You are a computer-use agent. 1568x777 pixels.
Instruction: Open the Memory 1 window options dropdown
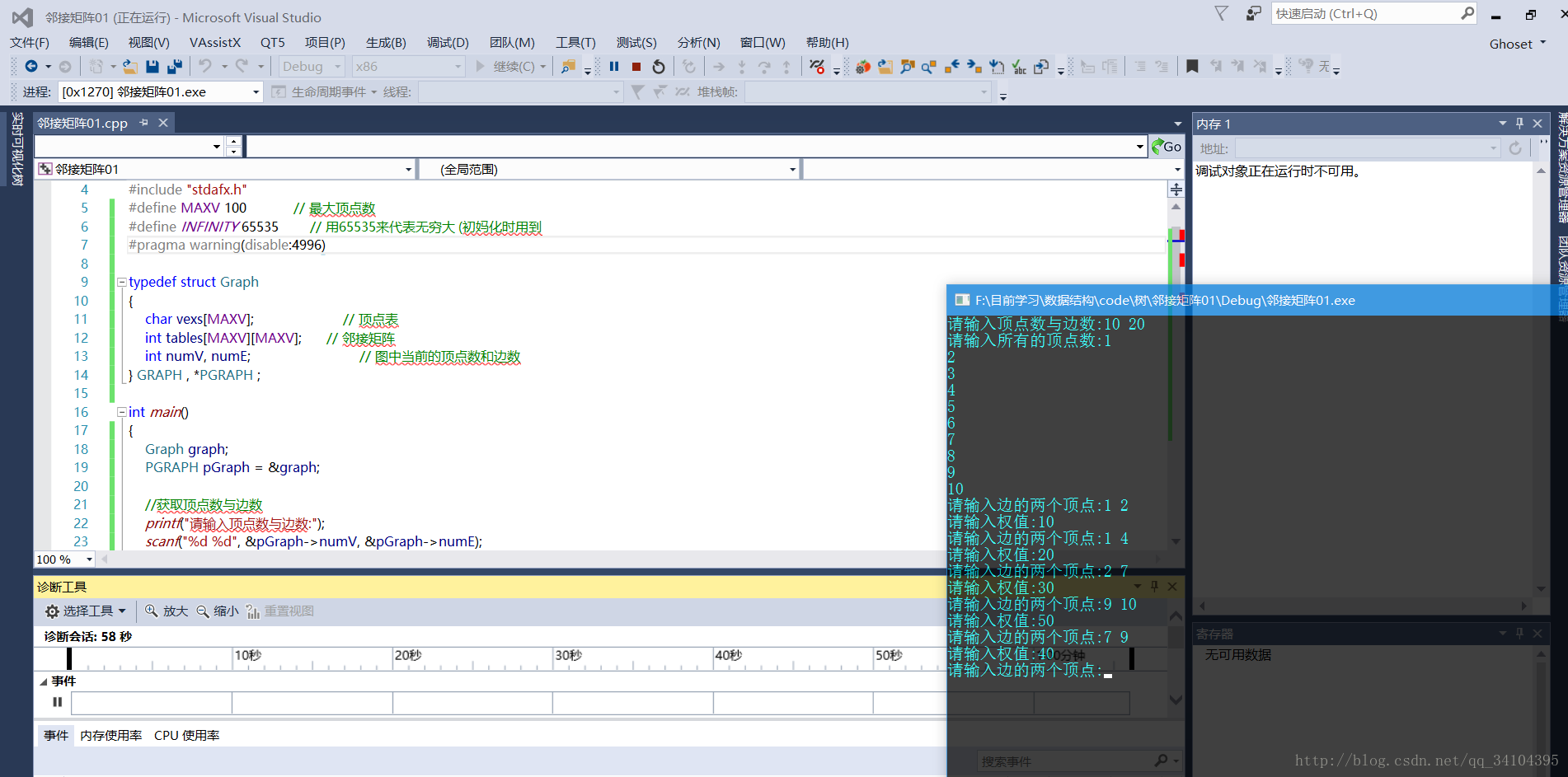click(1502, 123)
